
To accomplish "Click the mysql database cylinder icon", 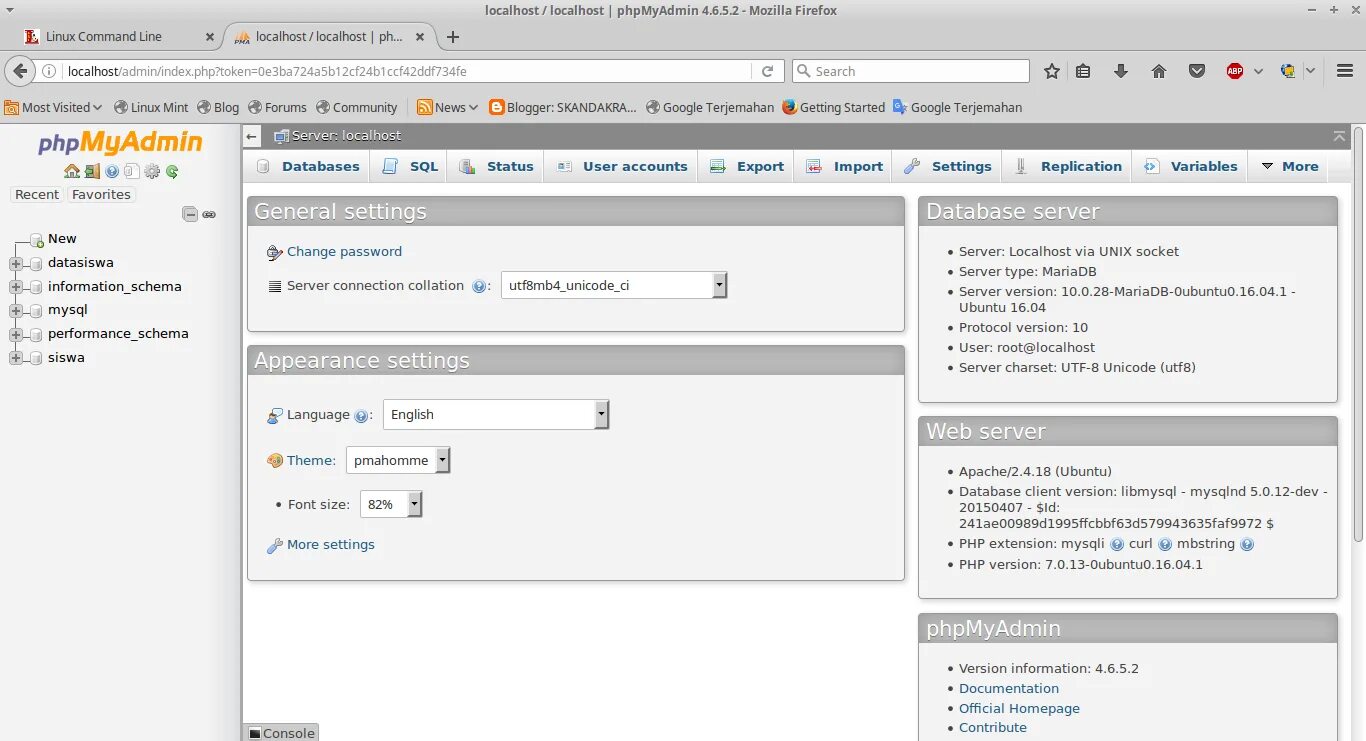I will (x=36, y=310).
